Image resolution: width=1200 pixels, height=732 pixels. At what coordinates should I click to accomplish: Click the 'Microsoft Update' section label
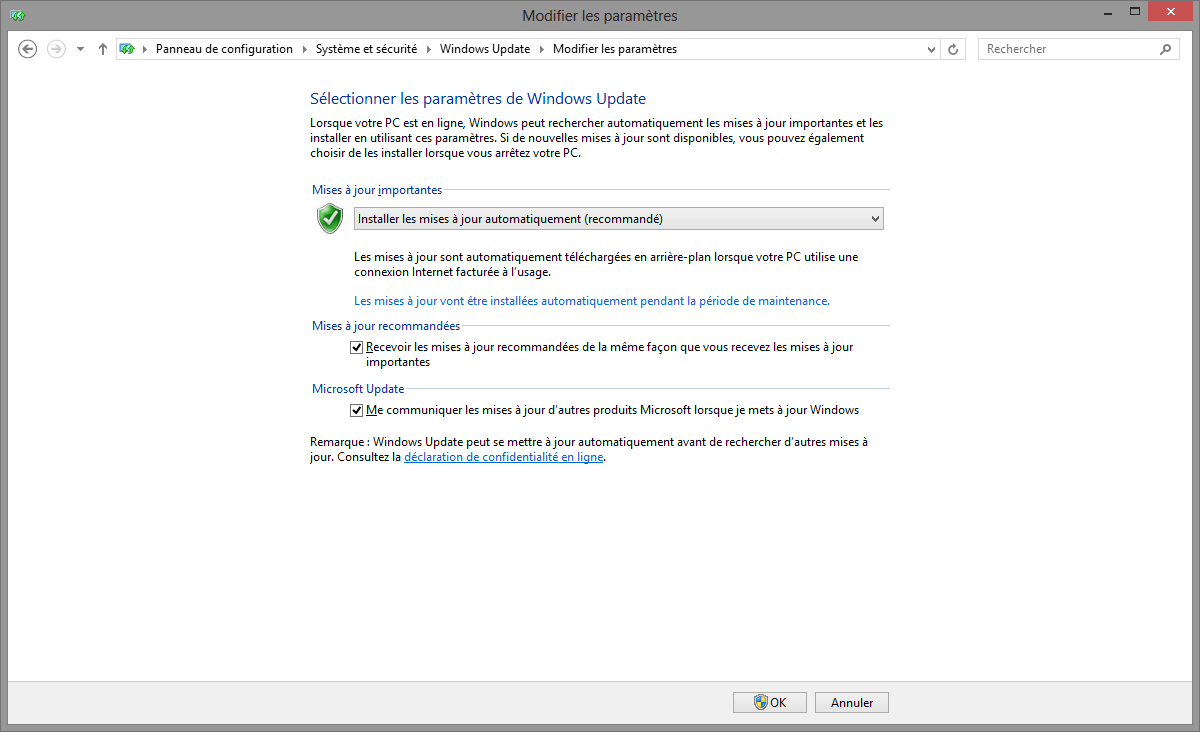[x=358, y=389]
